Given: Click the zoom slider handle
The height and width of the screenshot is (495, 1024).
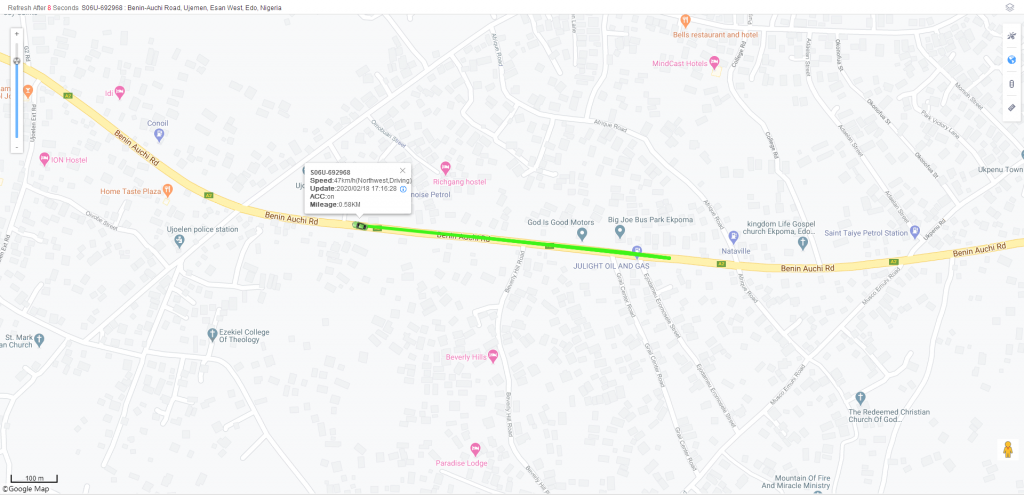Looking at the screenshot, I should click(x=17, y=61).
